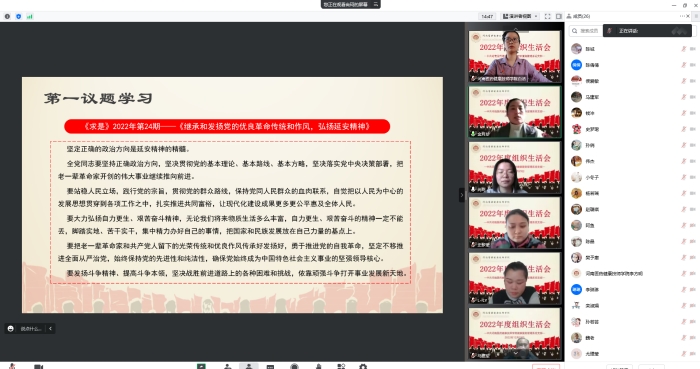Open the members panel three-dots menu

[x=682, y=16]
